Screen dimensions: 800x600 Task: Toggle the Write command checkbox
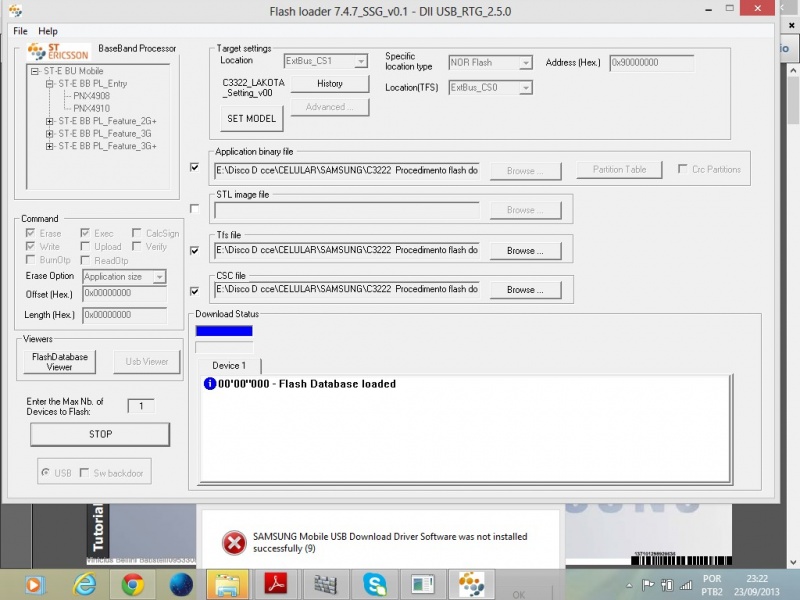[31, 246]
